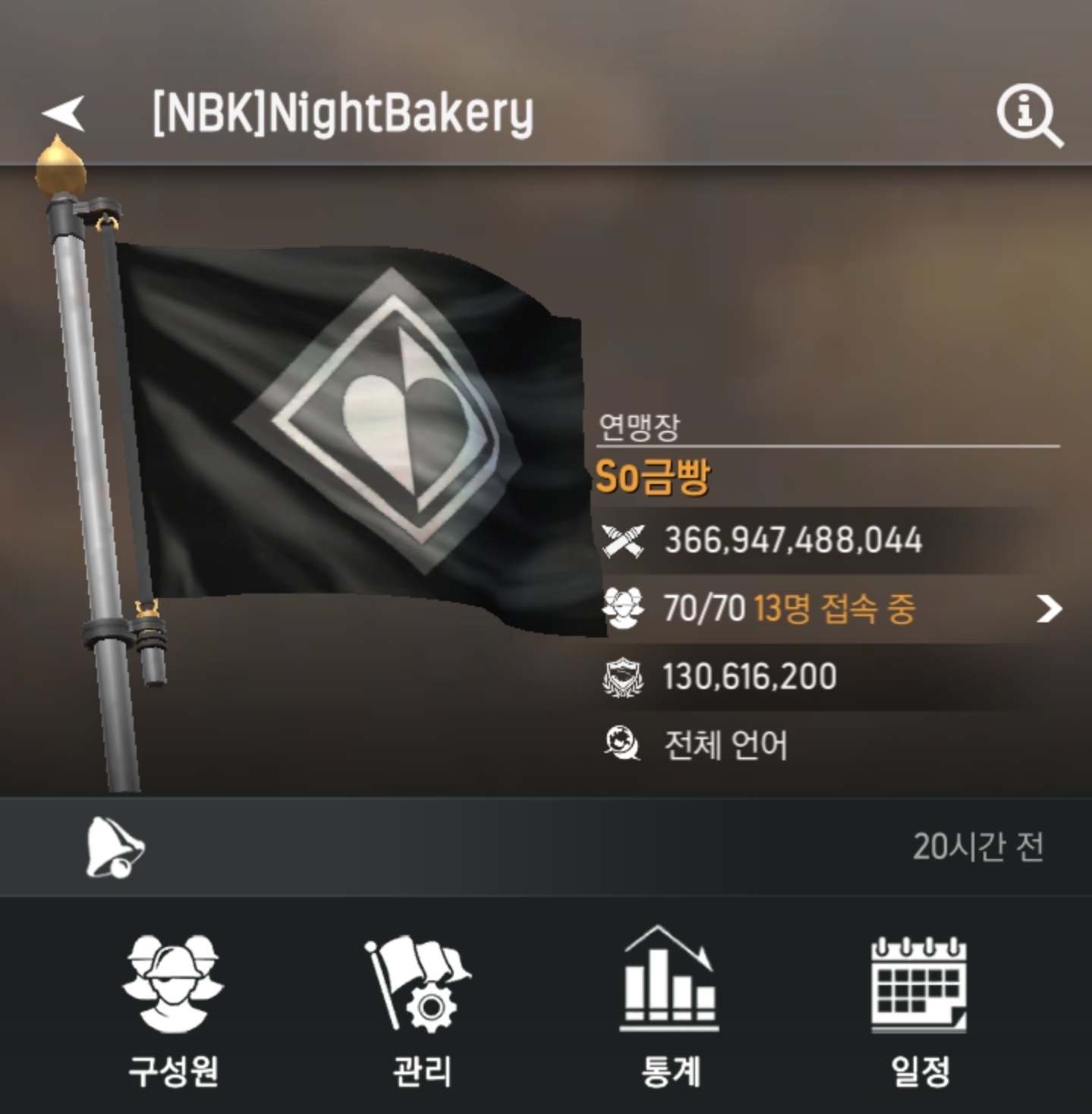Image resolution: width=1092 pixels, height=1114 pixels.
Task: Select the 구성원 tab label
Action: click(174, 1071)
